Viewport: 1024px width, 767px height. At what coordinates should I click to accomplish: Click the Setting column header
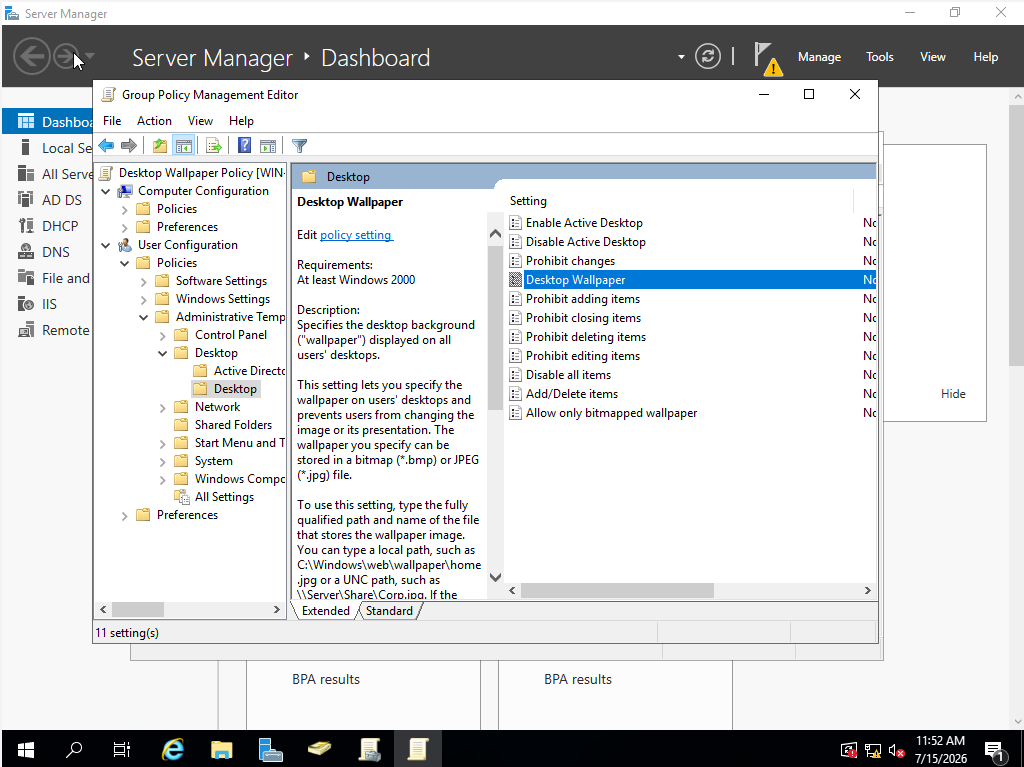679,201
